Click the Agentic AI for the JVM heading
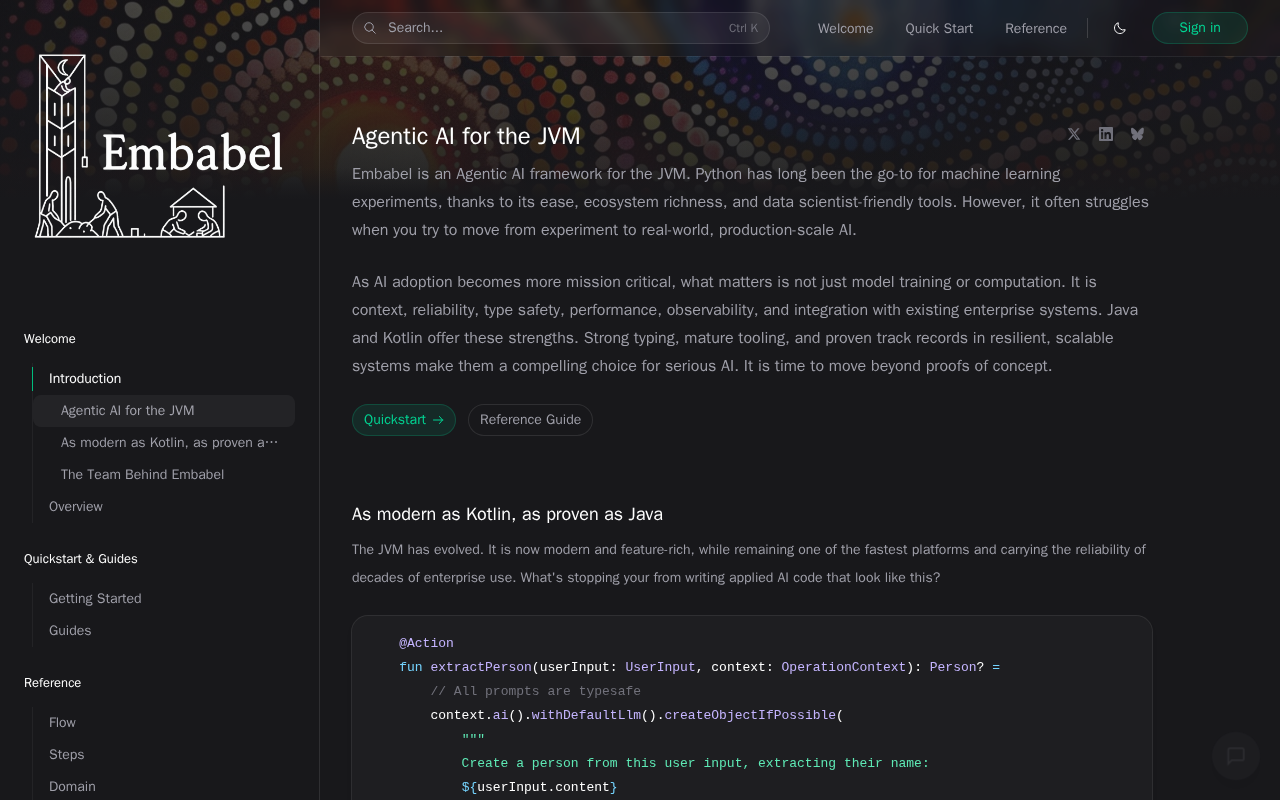The width and height of the screenshot is (1280, 800). (466, 135)
